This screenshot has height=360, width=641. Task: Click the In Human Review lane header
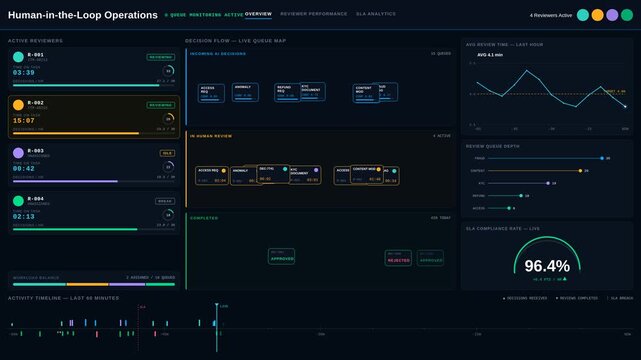coord(211,136)
